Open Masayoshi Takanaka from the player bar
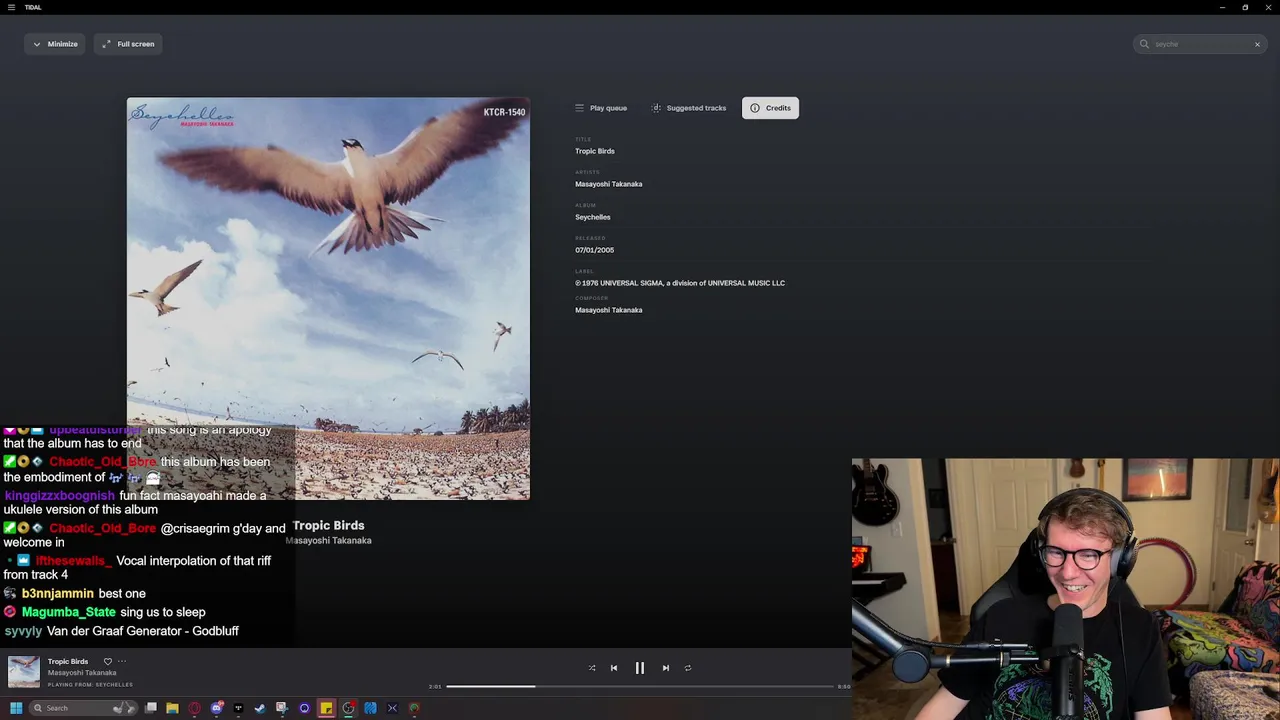1280x720 pixels. coord(82,673)
